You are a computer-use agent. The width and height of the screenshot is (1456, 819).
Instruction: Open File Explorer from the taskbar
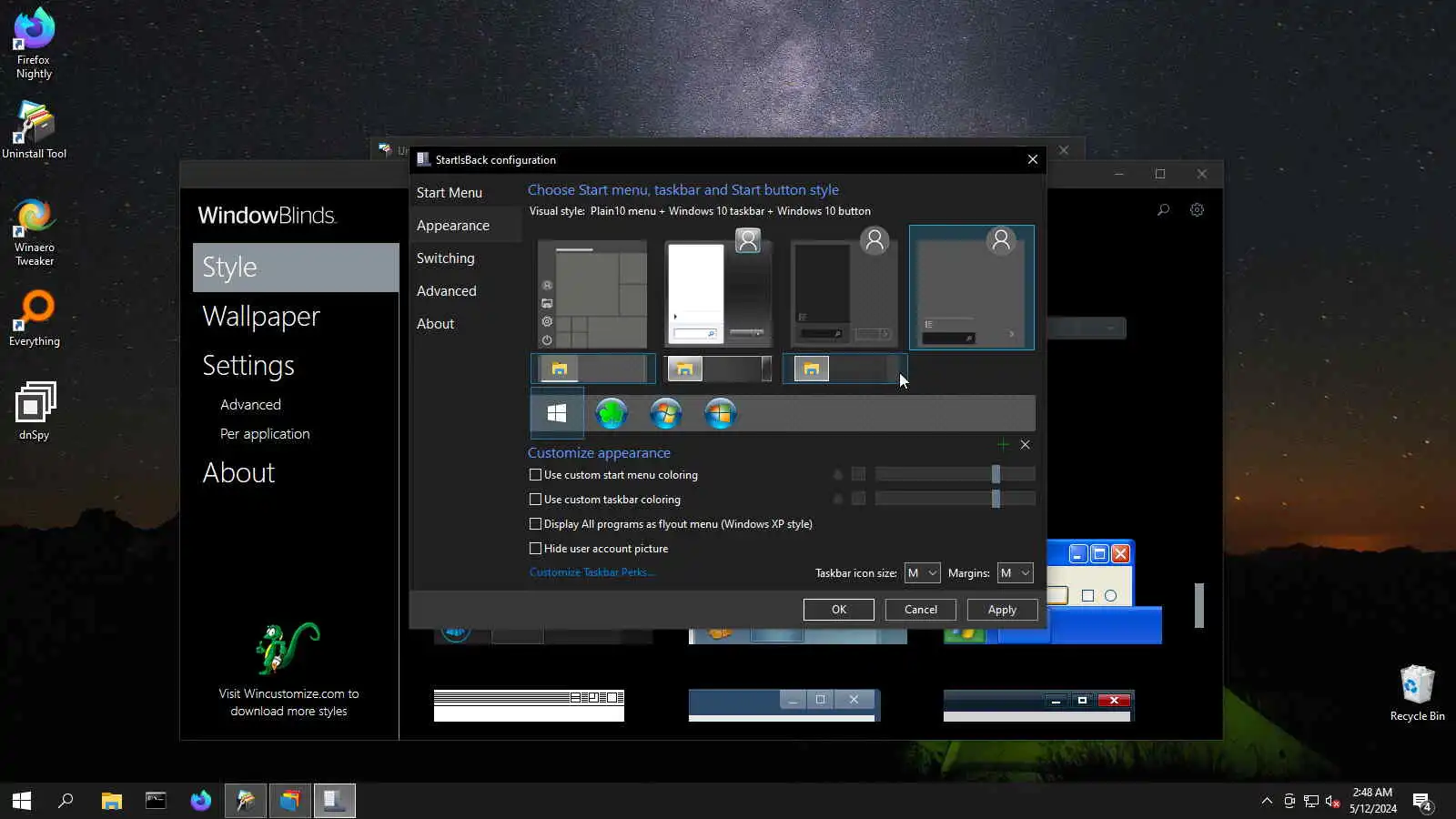point(111,801)
